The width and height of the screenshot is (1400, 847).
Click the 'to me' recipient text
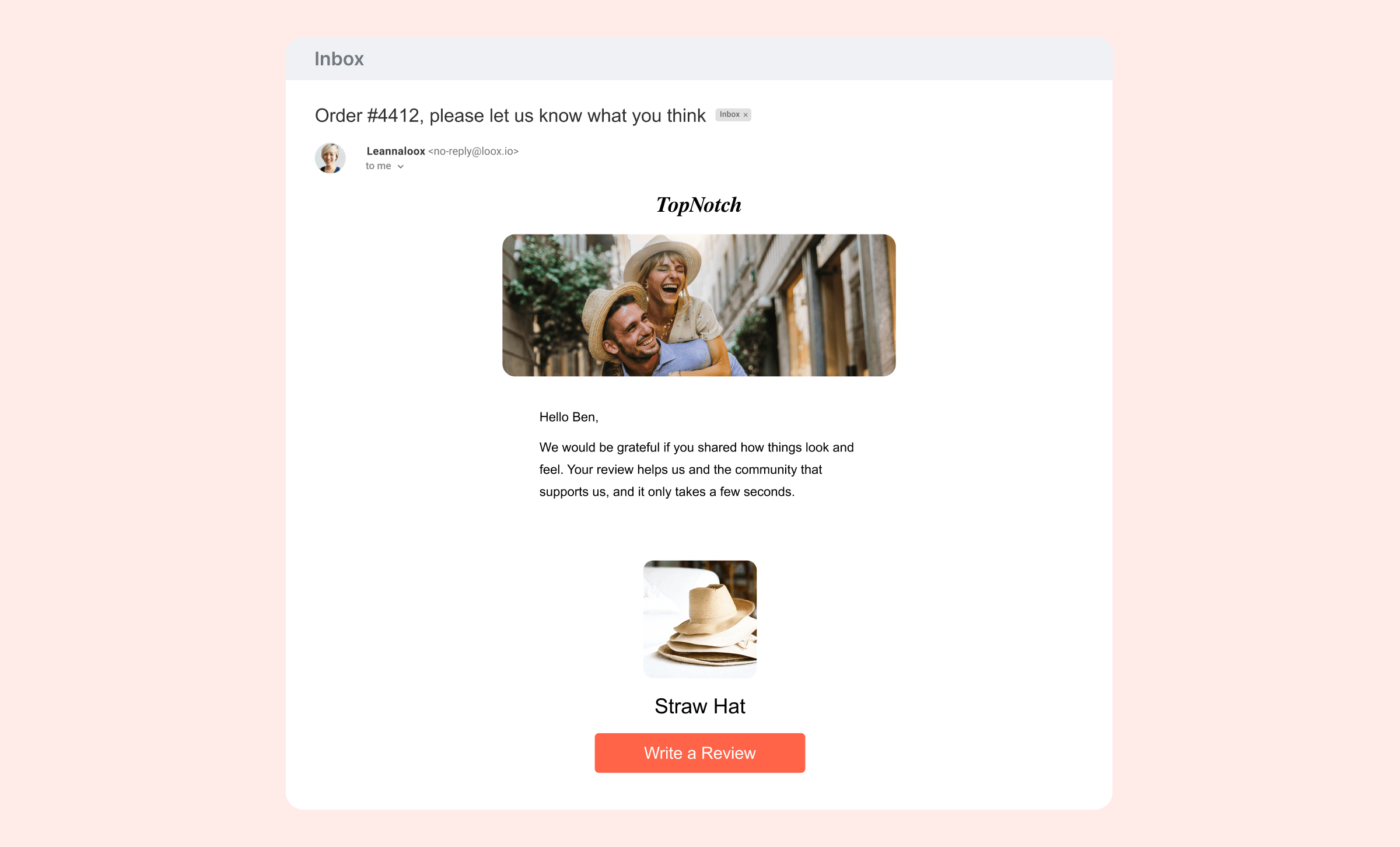[x=378, y=166]
